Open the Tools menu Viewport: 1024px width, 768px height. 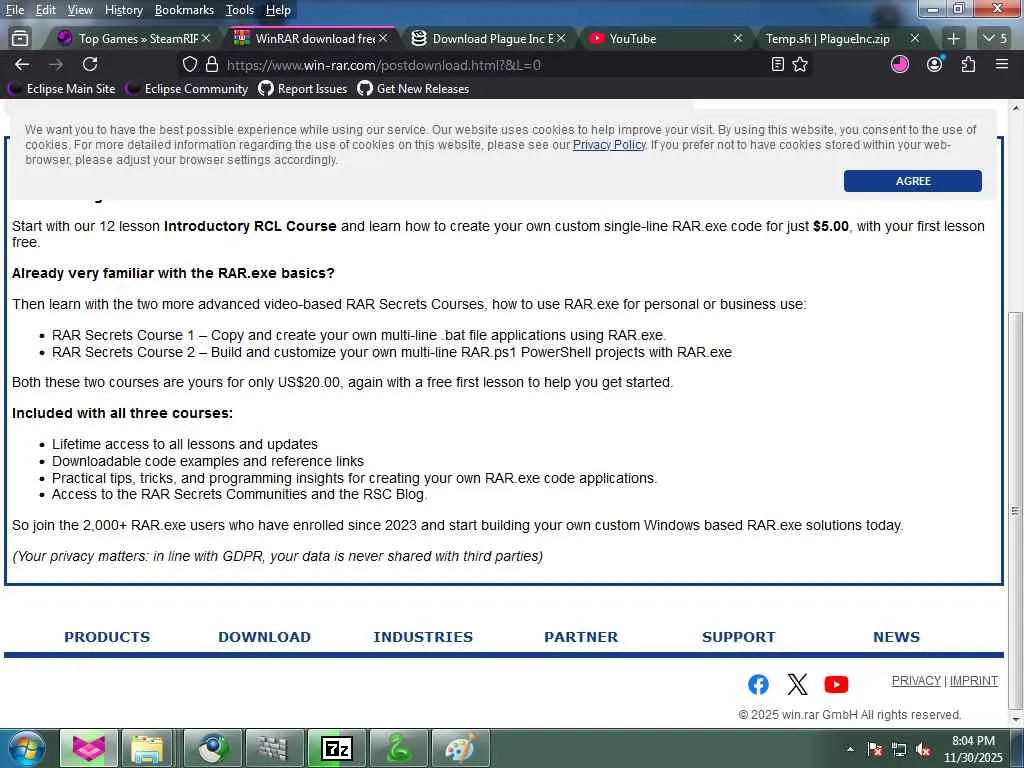[x=240, y=10]
